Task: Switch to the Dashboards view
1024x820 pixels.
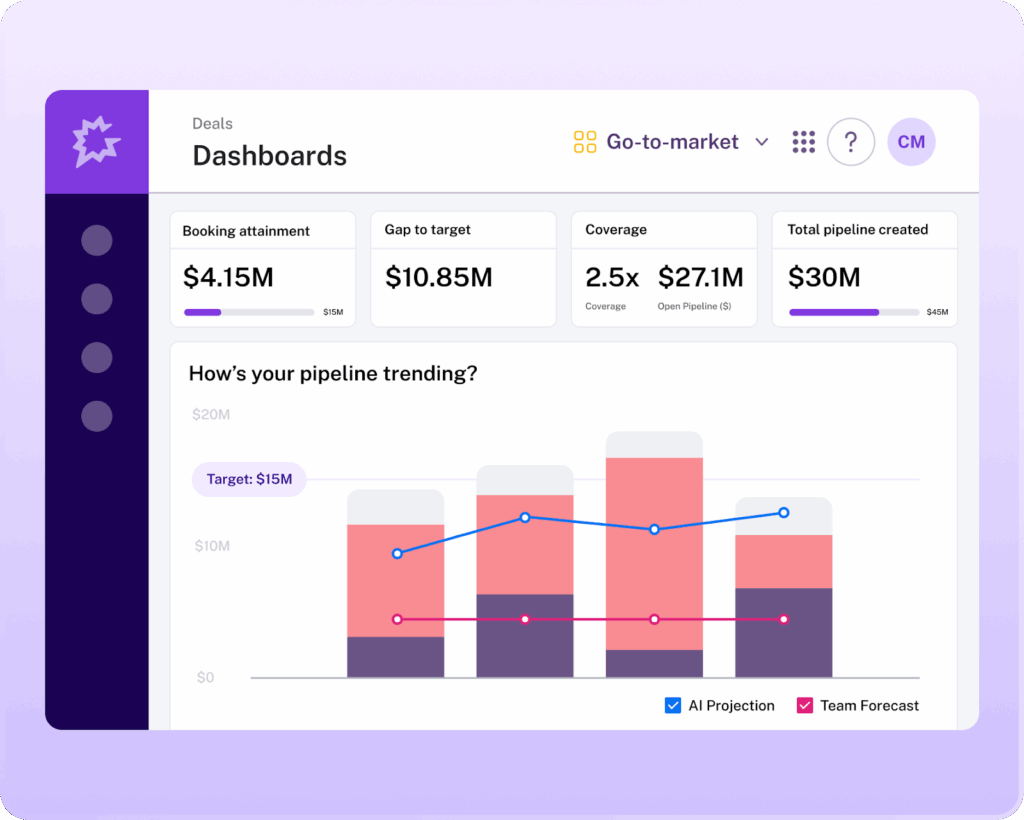Action: [x=269, y=156]
